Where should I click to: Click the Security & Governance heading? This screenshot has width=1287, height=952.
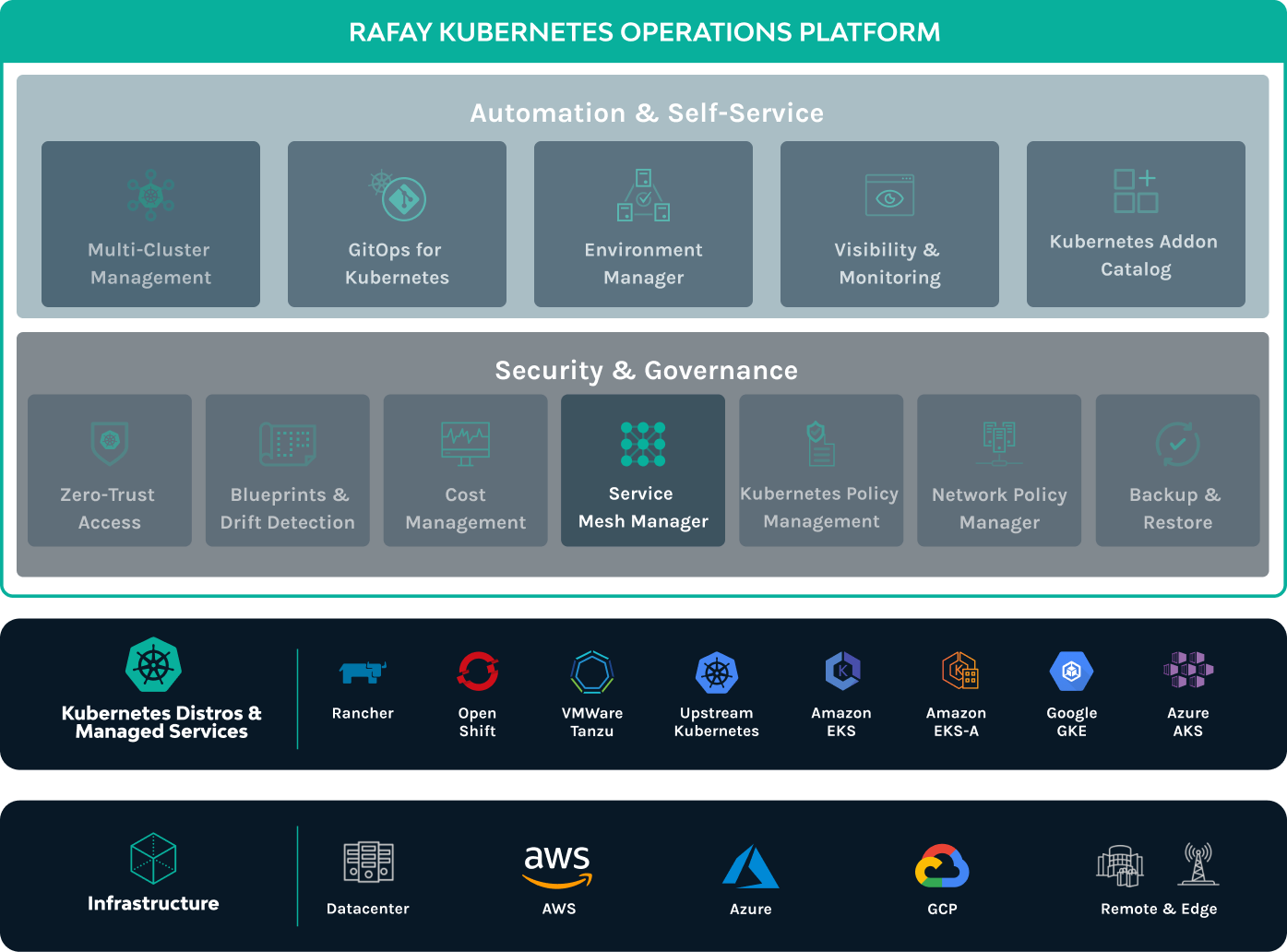[x=646, y=370]
